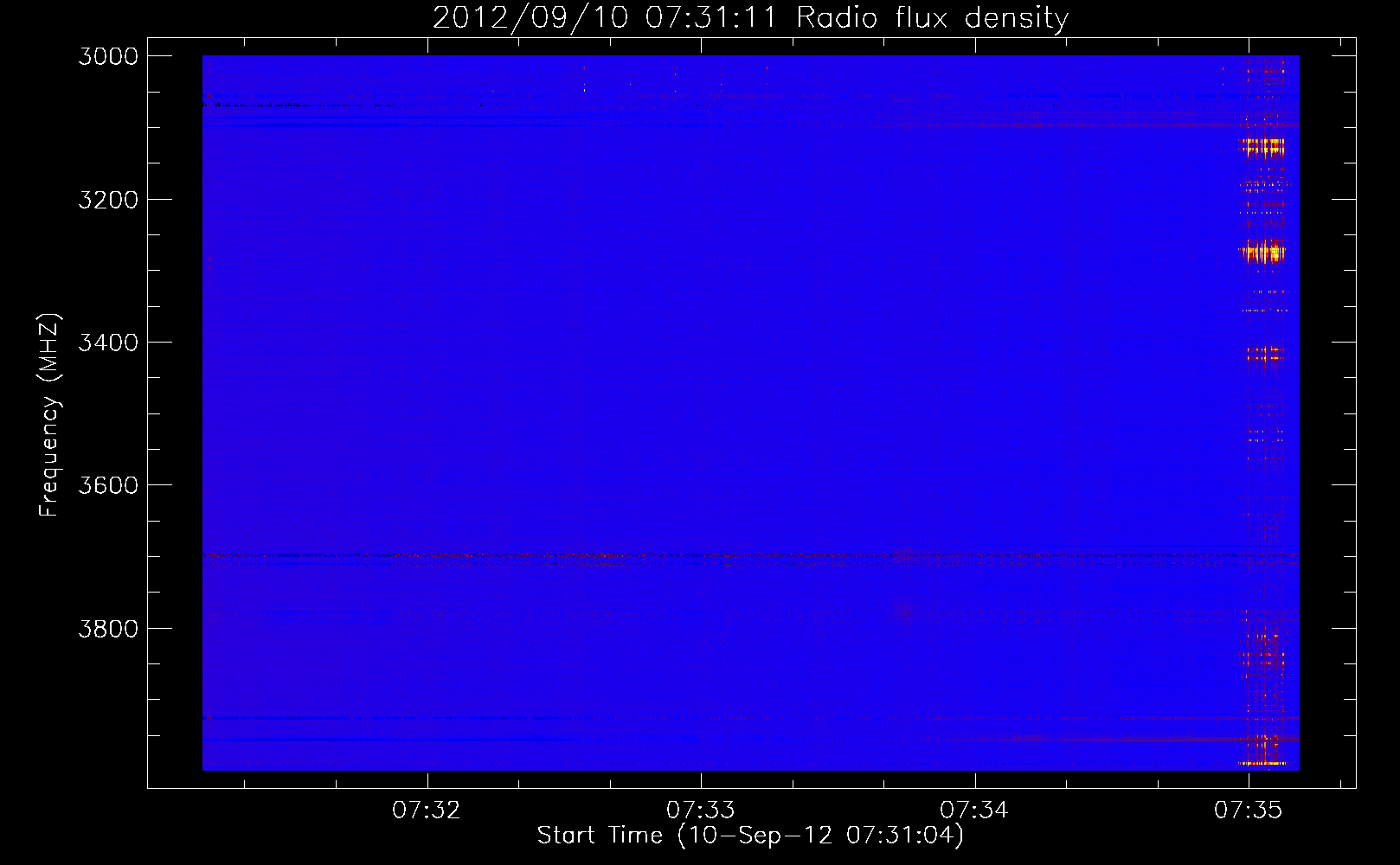Click the red horizontal interference line near 3700 MHz
Screen dimensions: 1400x865
[x=750, y=559]
